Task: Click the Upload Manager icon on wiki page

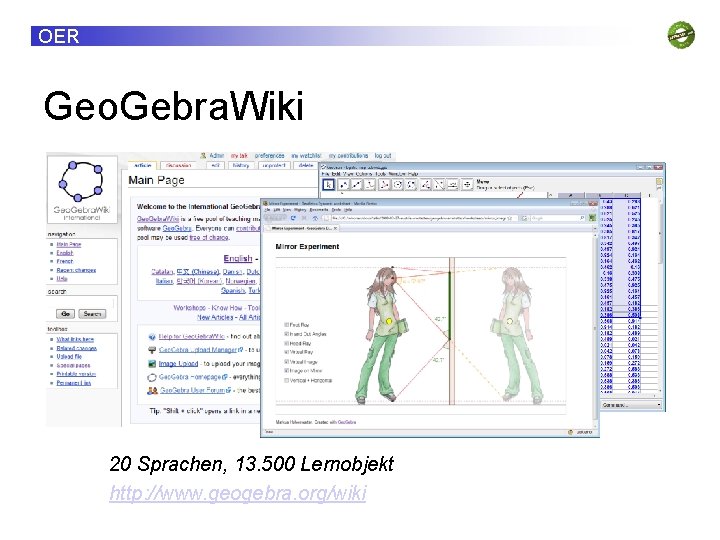Action: point(152,350)
